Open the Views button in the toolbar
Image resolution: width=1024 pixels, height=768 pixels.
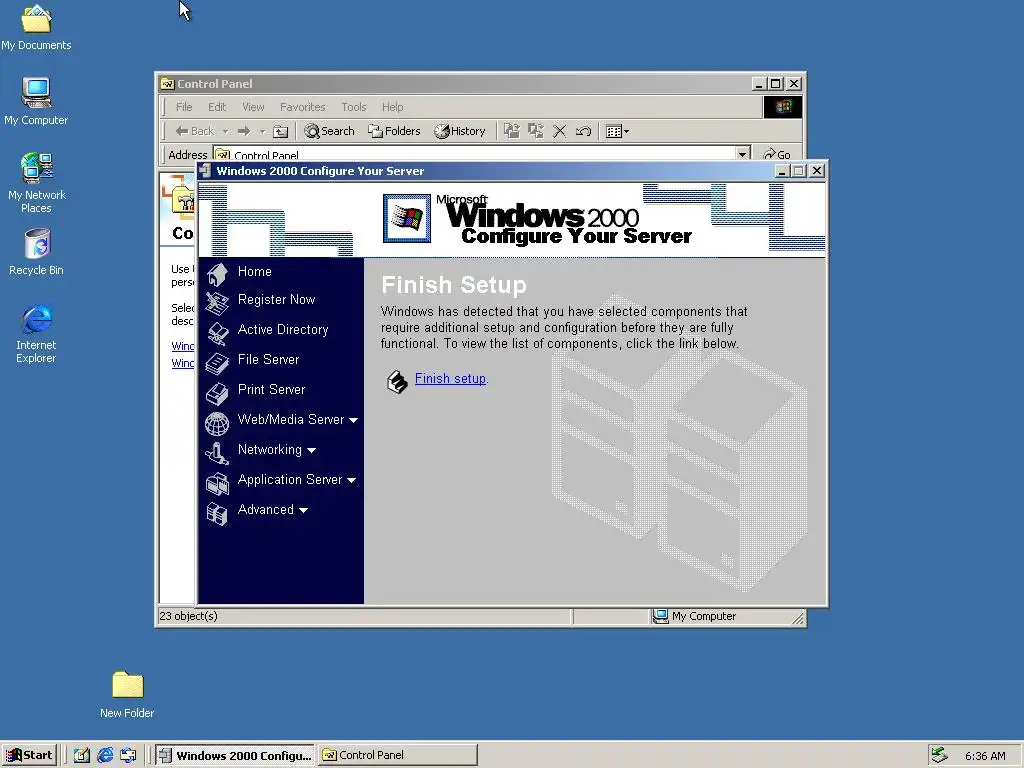[617, 131]
